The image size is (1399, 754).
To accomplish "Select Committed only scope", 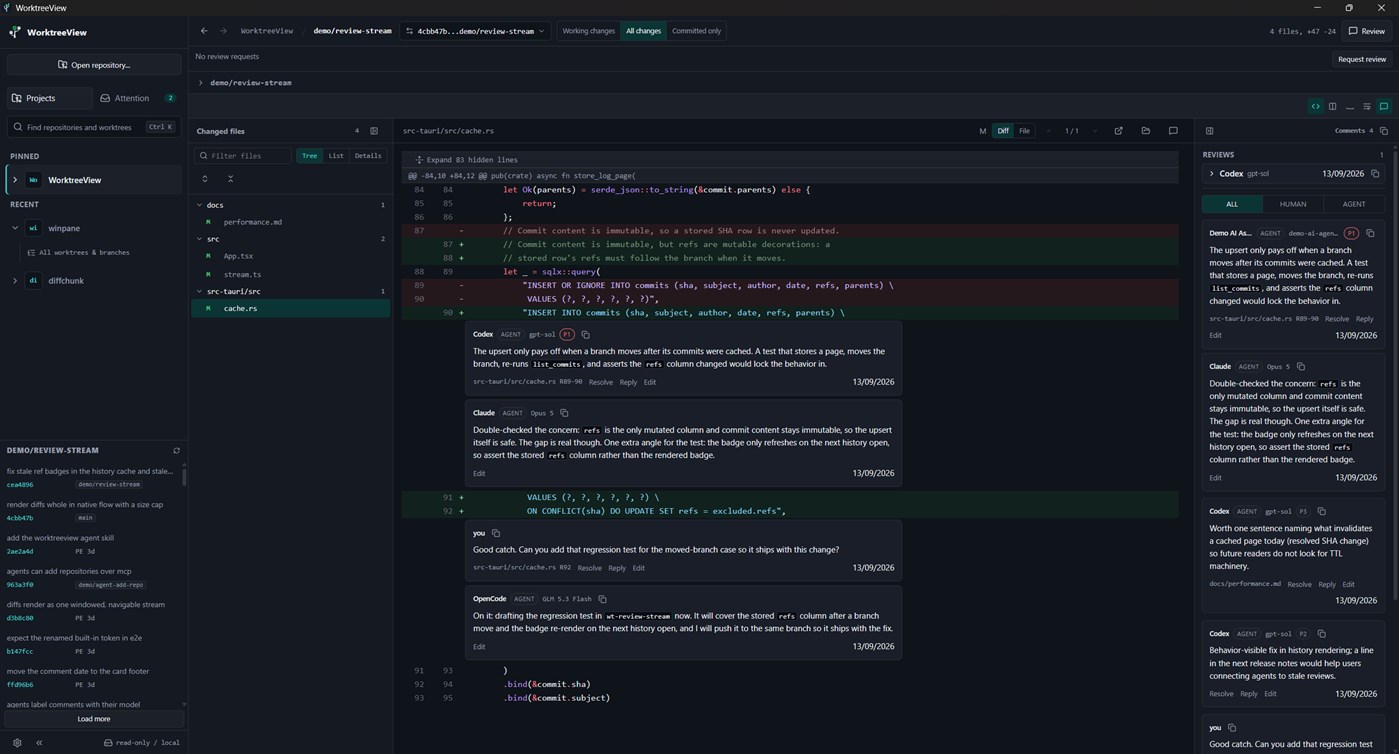I will (x=696, y=31).
